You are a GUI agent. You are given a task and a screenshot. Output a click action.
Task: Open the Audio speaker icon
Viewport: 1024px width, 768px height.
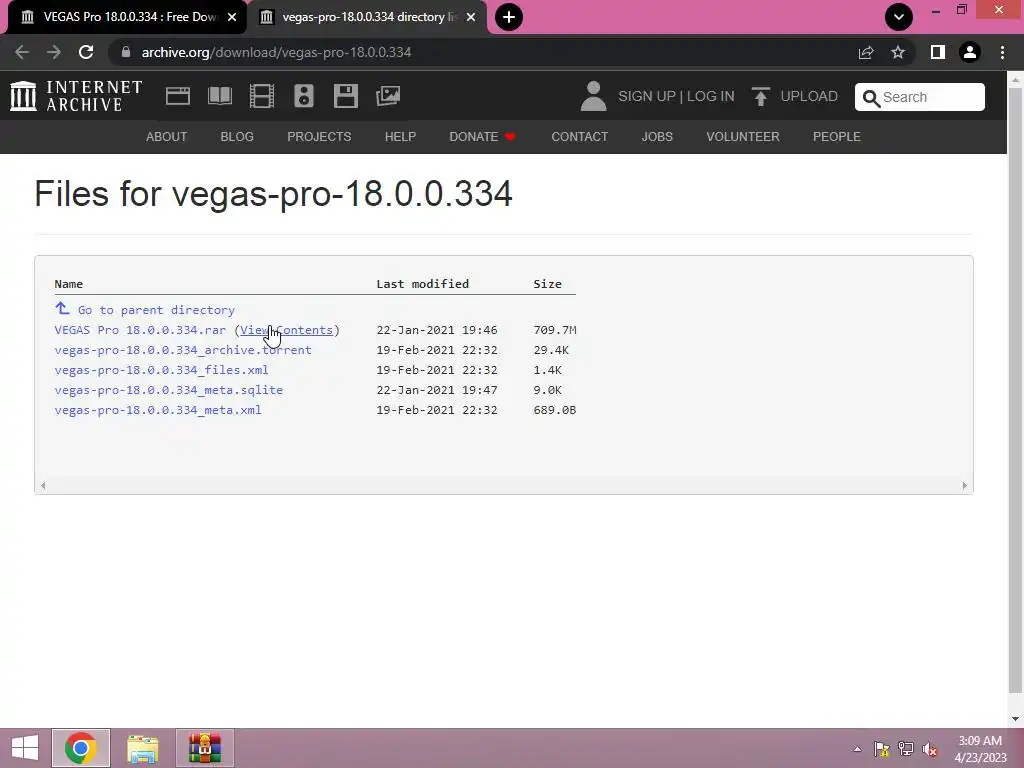tap(304, 96)
